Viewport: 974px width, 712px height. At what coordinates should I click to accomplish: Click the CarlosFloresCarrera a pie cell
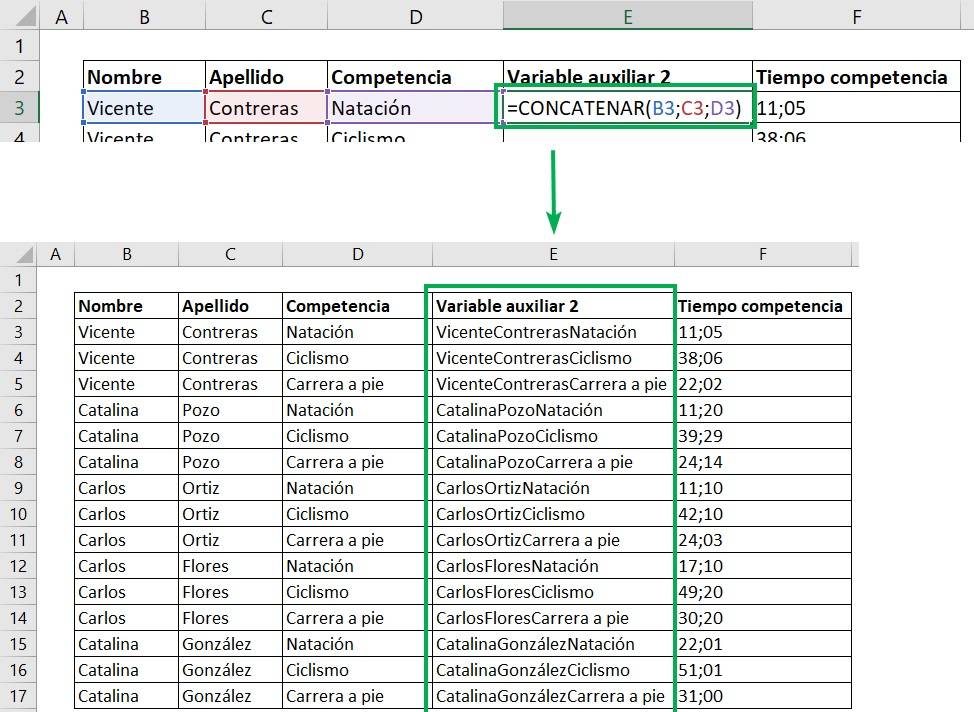[x=552, y=618]
